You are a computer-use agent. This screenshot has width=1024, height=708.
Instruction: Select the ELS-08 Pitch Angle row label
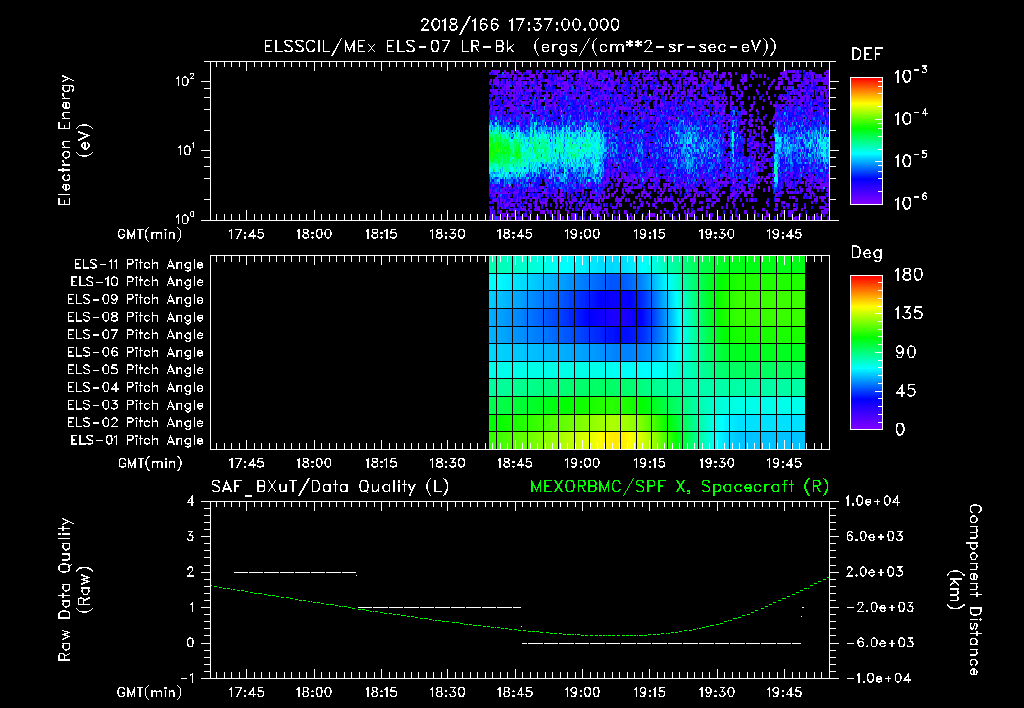point(135,317)
